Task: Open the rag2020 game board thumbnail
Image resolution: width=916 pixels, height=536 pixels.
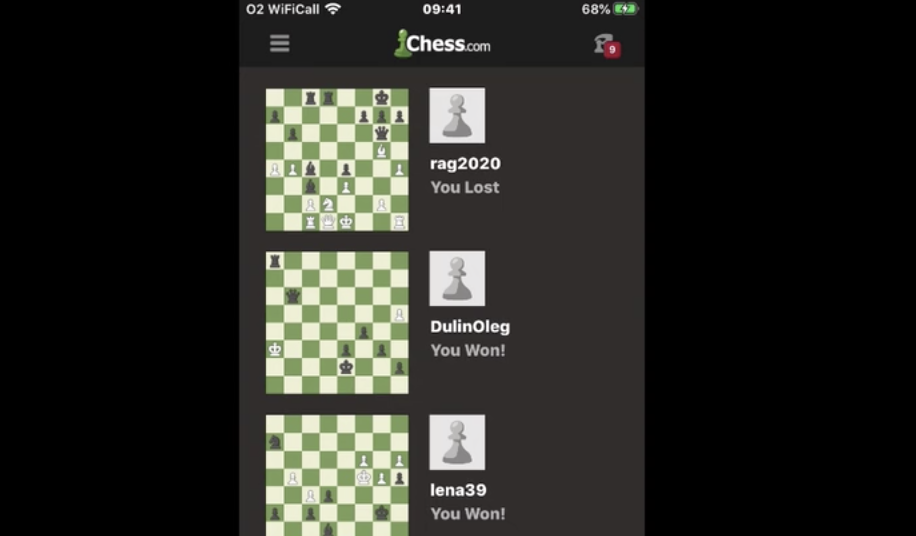Action: (x=337, y=159)
